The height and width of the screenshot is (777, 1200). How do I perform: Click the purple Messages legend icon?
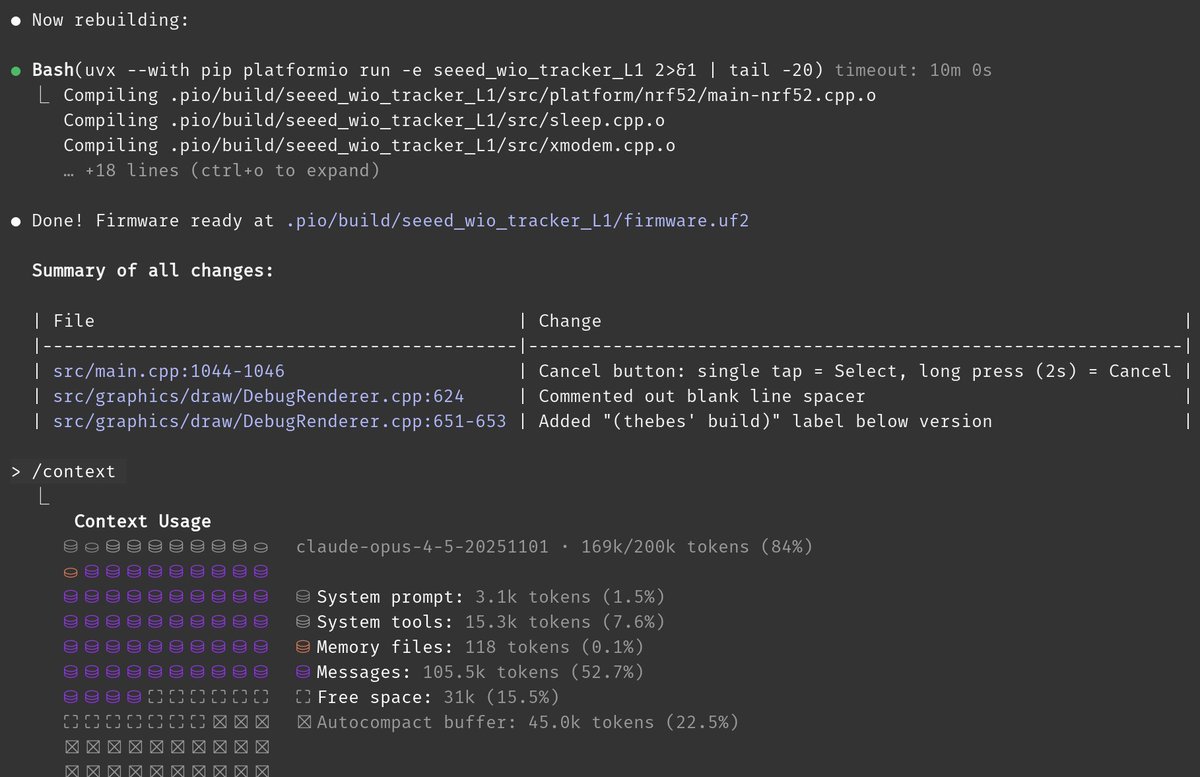pyautogui.click(x=303, y=672)
